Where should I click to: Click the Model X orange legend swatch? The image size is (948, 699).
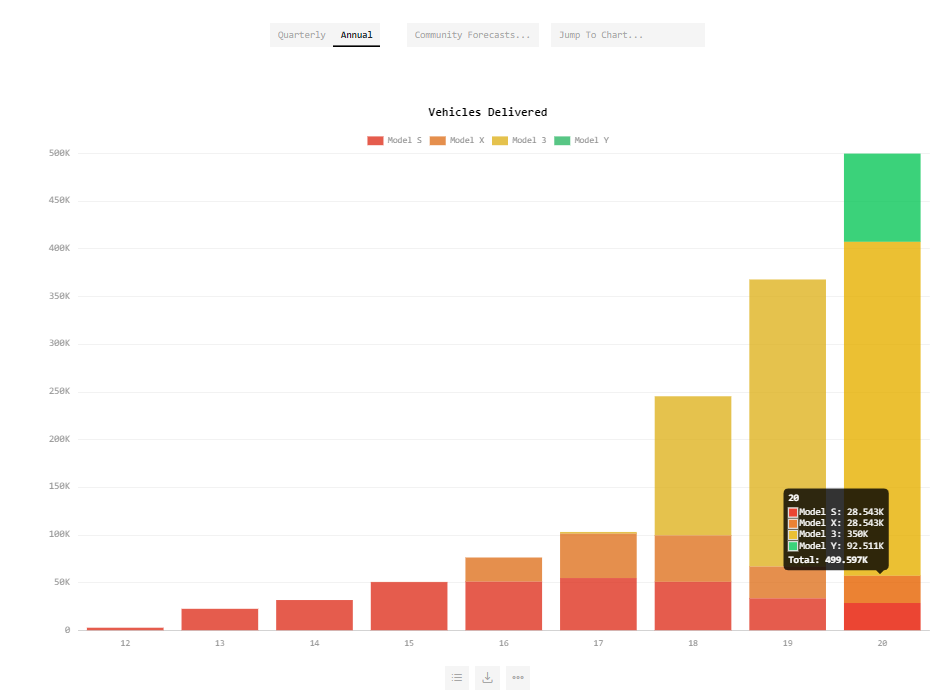click(437, 140)
